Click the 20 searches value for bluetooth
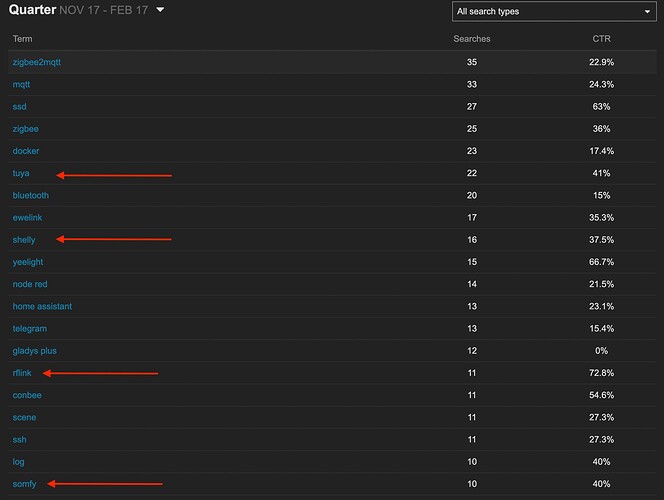Viewport: 664px width, 500px height. [472, 196]
